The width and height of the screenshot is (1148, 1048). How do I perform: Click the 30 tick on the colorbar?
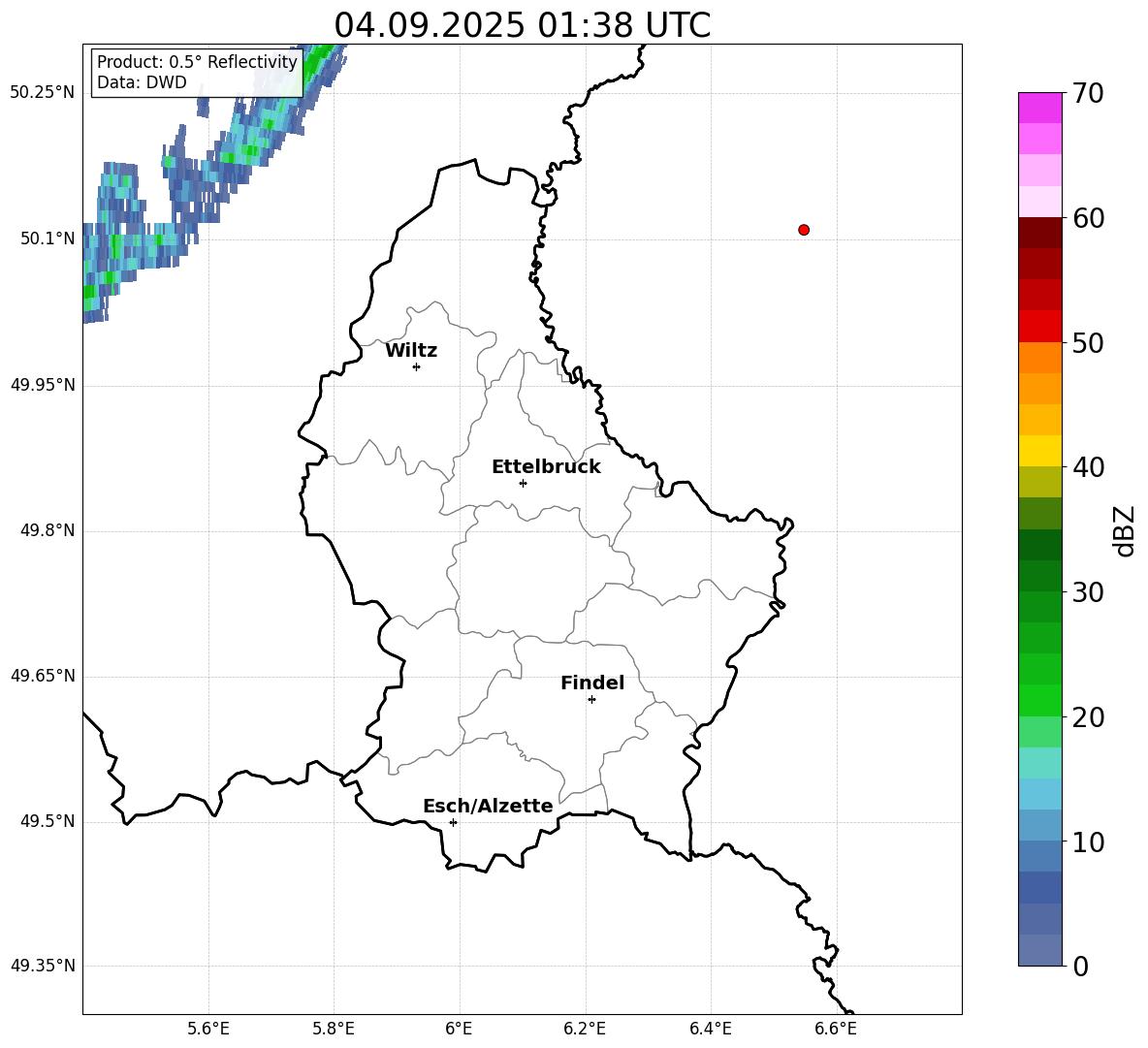(x=1087, y=591)
